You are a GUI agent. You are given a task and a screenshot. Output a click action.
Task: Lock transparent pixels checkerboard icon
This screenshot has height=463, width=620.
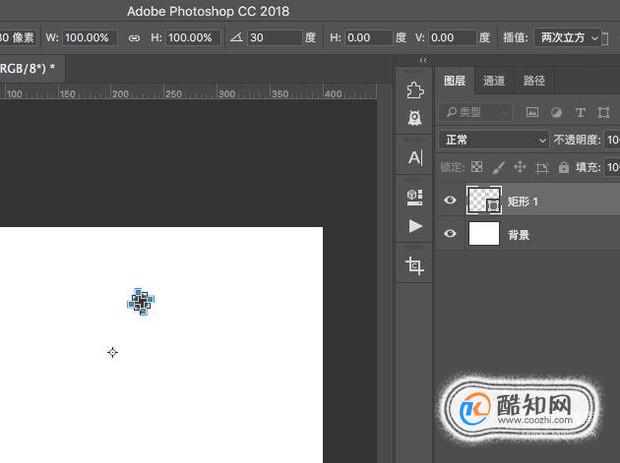476,167
